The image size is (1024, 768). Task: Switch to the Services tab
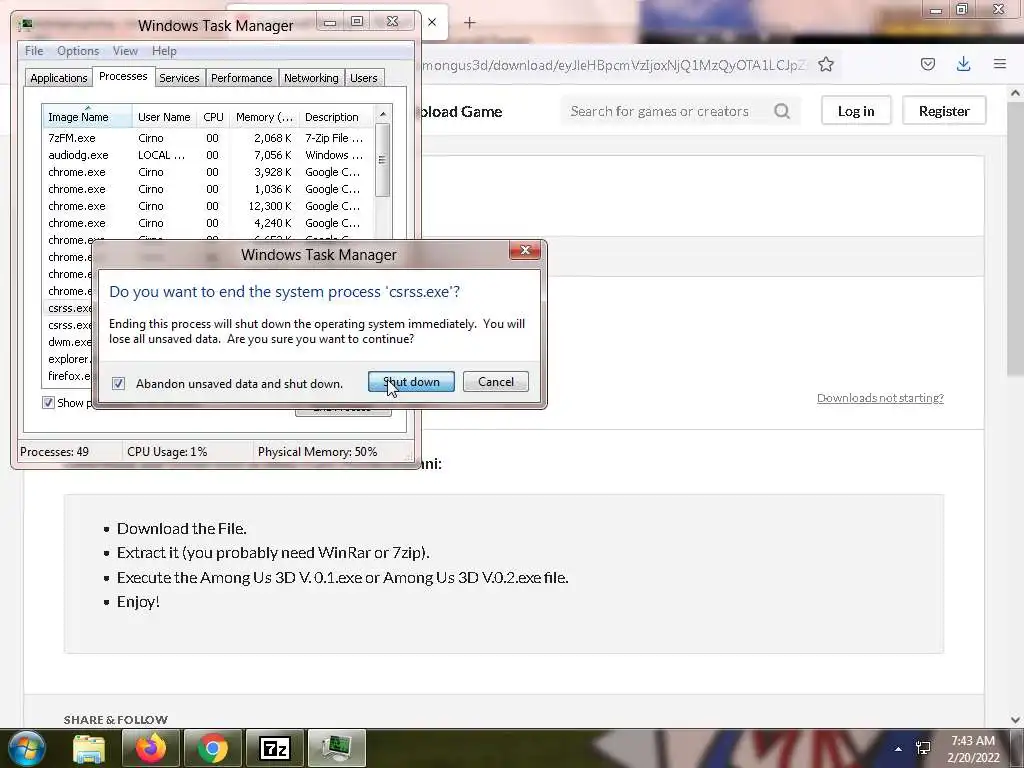tap(179, 78)
